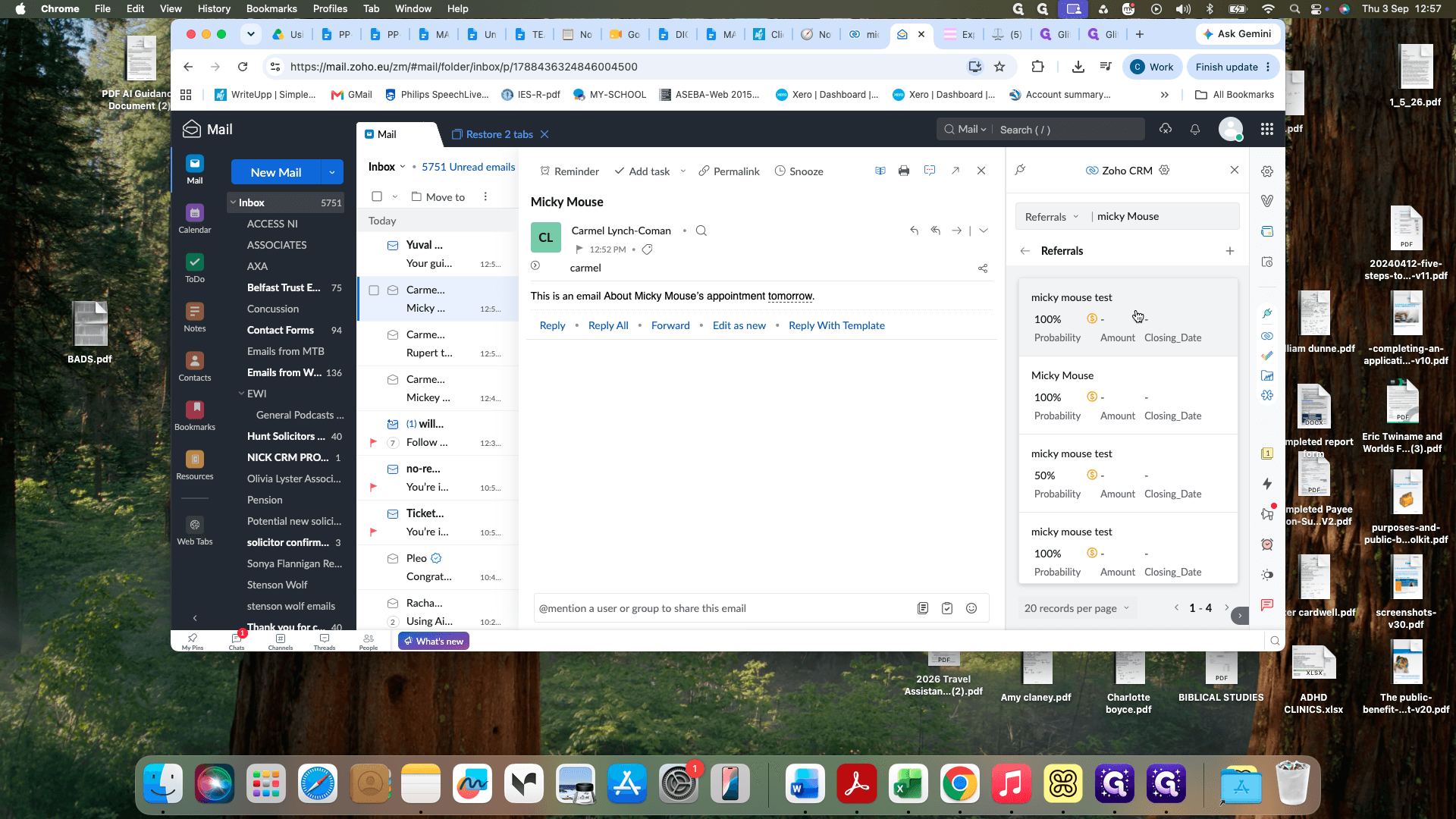Image resolution: width=1456 pixels, height=819 pixels.
Task: Toggle flag on no-re... email
Action: click(x=373, y=488)
